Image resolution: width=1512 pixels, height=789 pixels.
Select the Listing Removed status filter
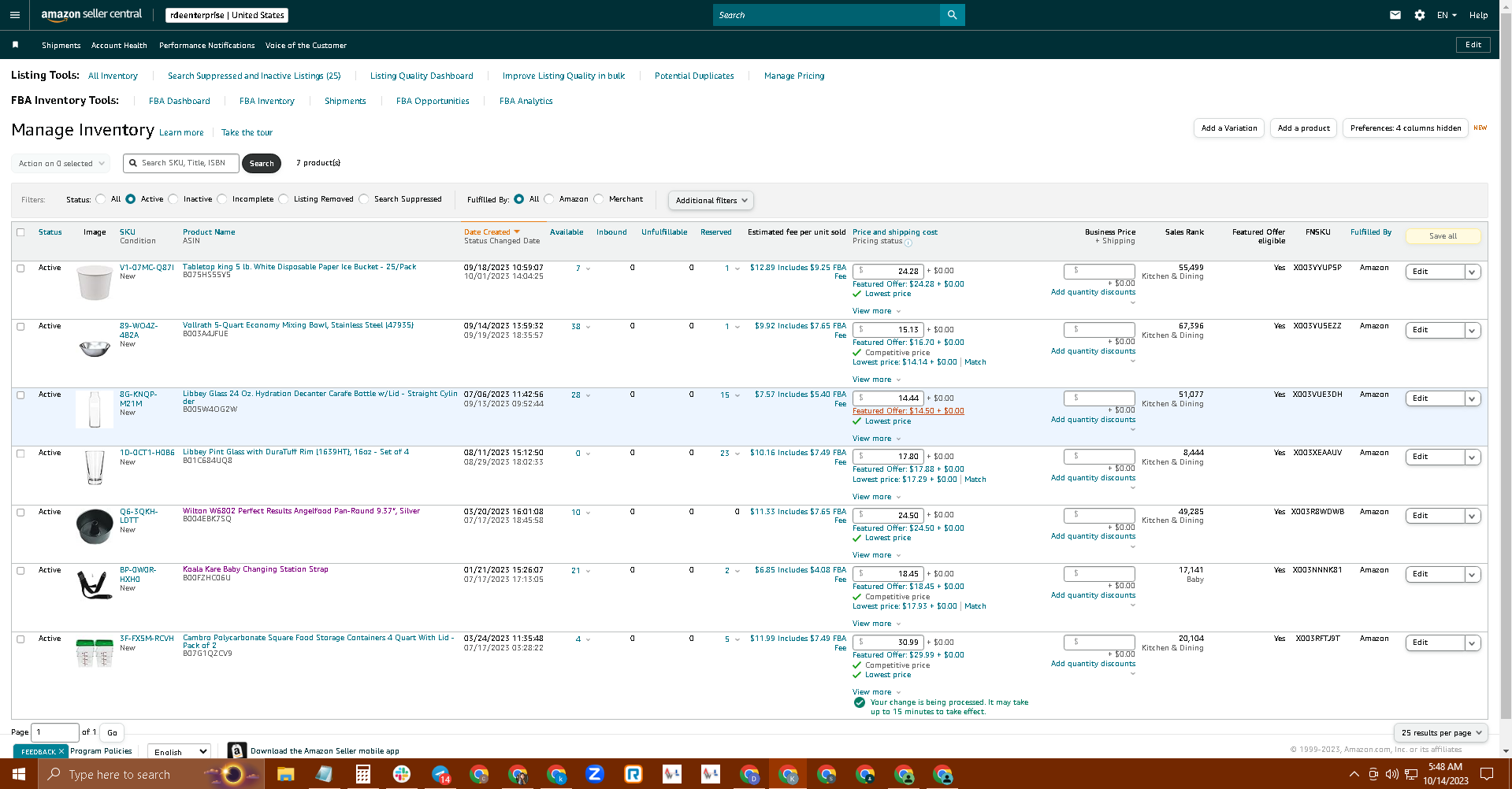pyautogui.click(x=284, y=199)
